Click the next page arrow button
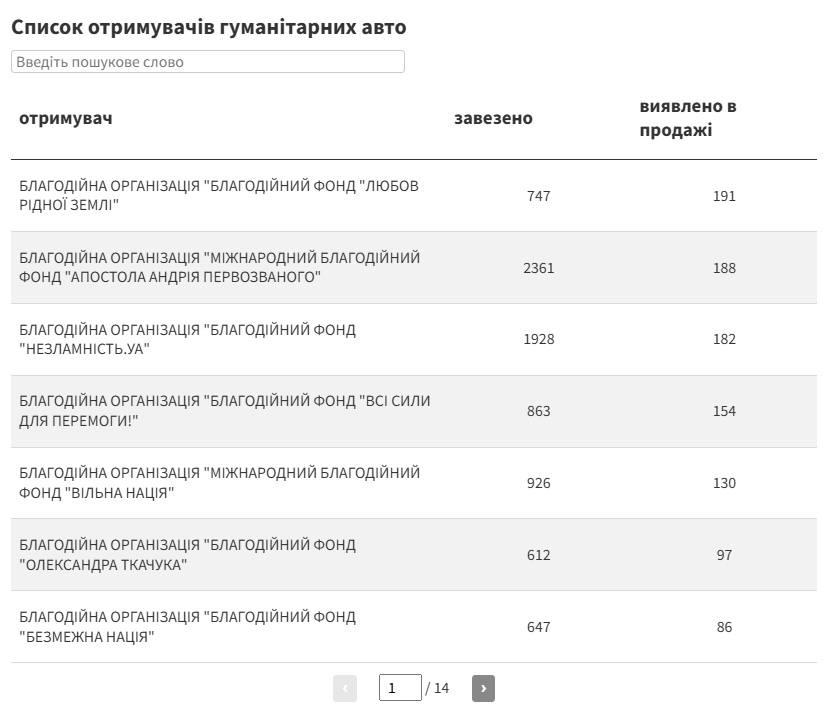The height and width of the screenshot is (715, 823). [483, 688]
